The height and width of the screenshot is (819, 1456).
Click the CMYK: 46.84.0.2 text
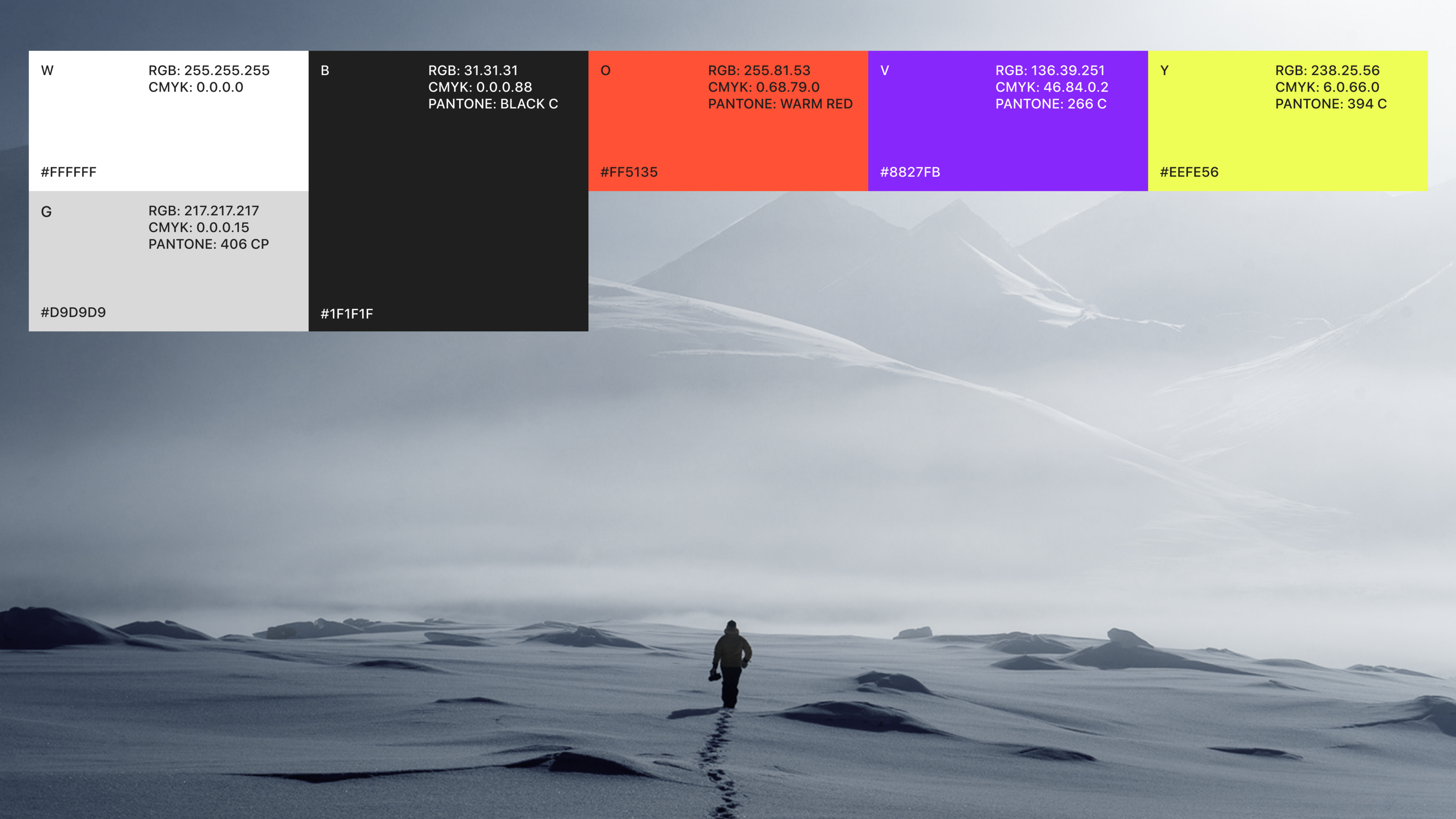tap(1052, 87)
